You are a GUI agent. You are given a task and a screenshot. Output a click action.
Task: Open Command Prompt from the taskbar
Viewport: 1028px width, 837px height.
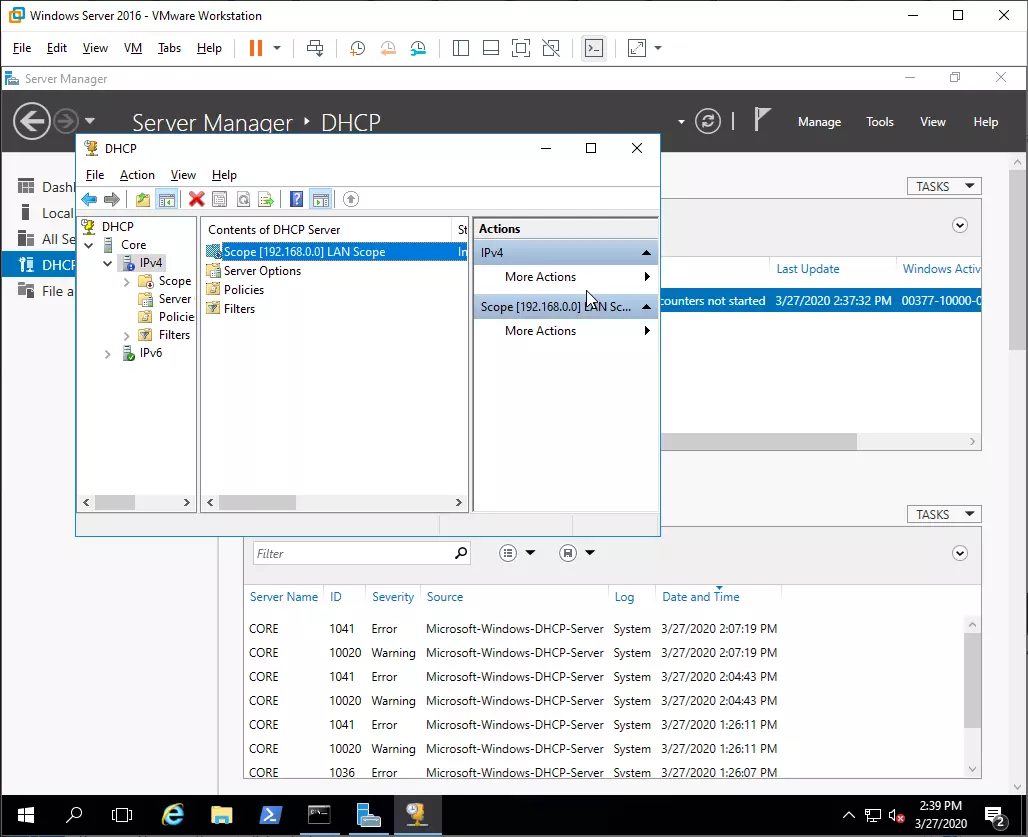coord(319,815)
